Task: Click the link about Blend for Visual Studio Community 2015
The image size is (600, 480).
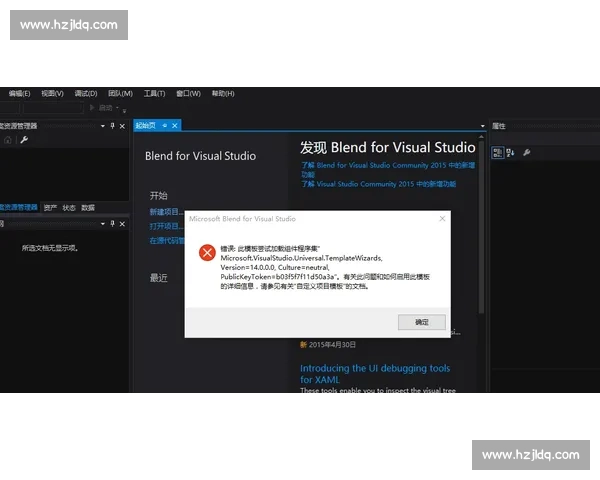Action: (388, 170)
